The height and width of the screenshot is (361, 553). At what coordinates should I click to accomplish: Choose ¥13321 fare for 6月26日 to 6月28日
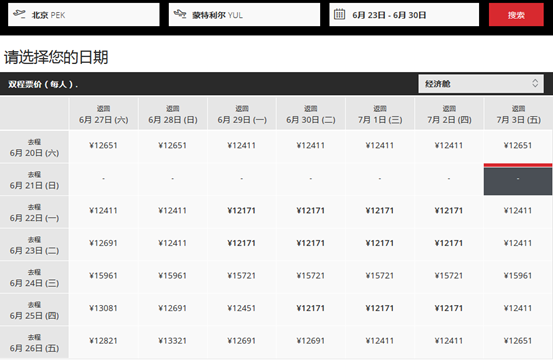[x=173, y=341]
